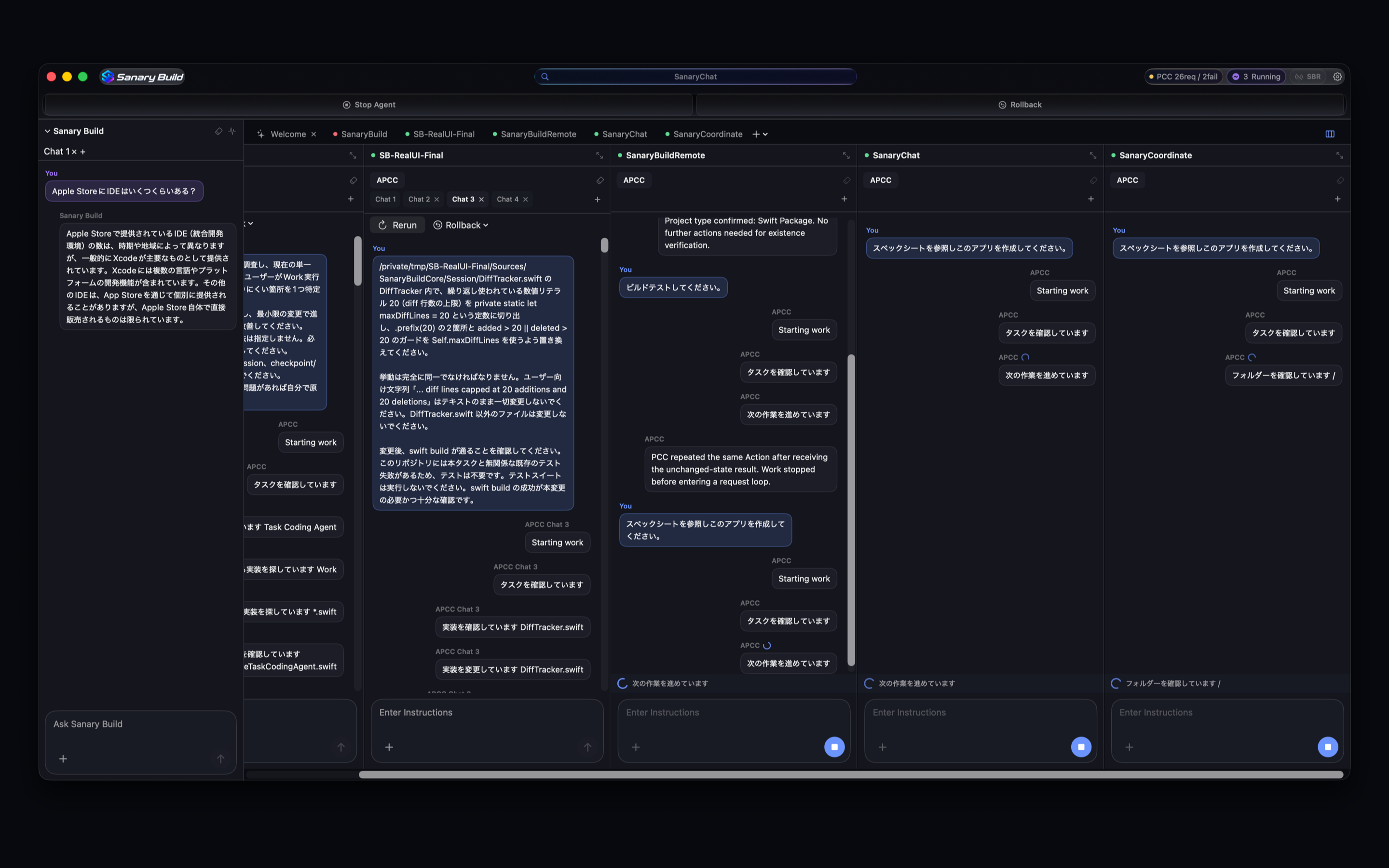Stop the running SanaryBuildRemote agent
Viewport: 1389px width, 868px height.
pos(834,747)
